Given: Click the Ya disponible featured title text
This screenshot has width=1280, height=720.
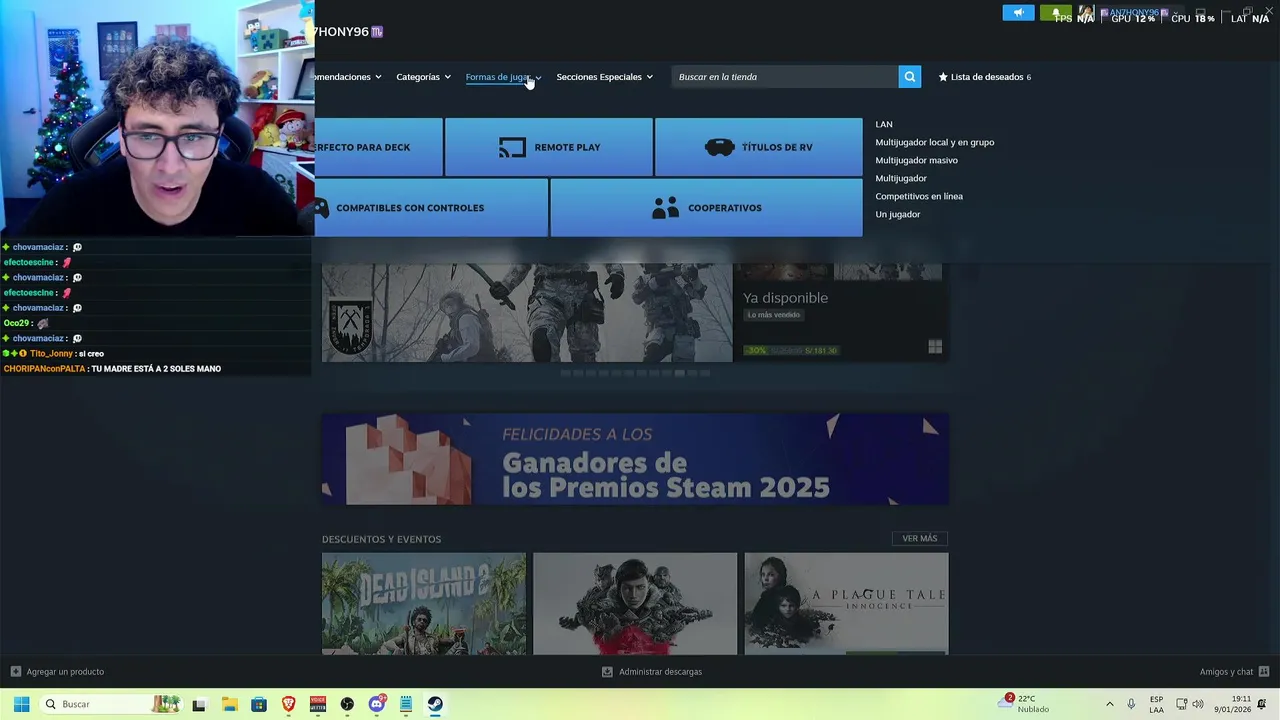Looking at the screenshot, I should coord(785,298).
